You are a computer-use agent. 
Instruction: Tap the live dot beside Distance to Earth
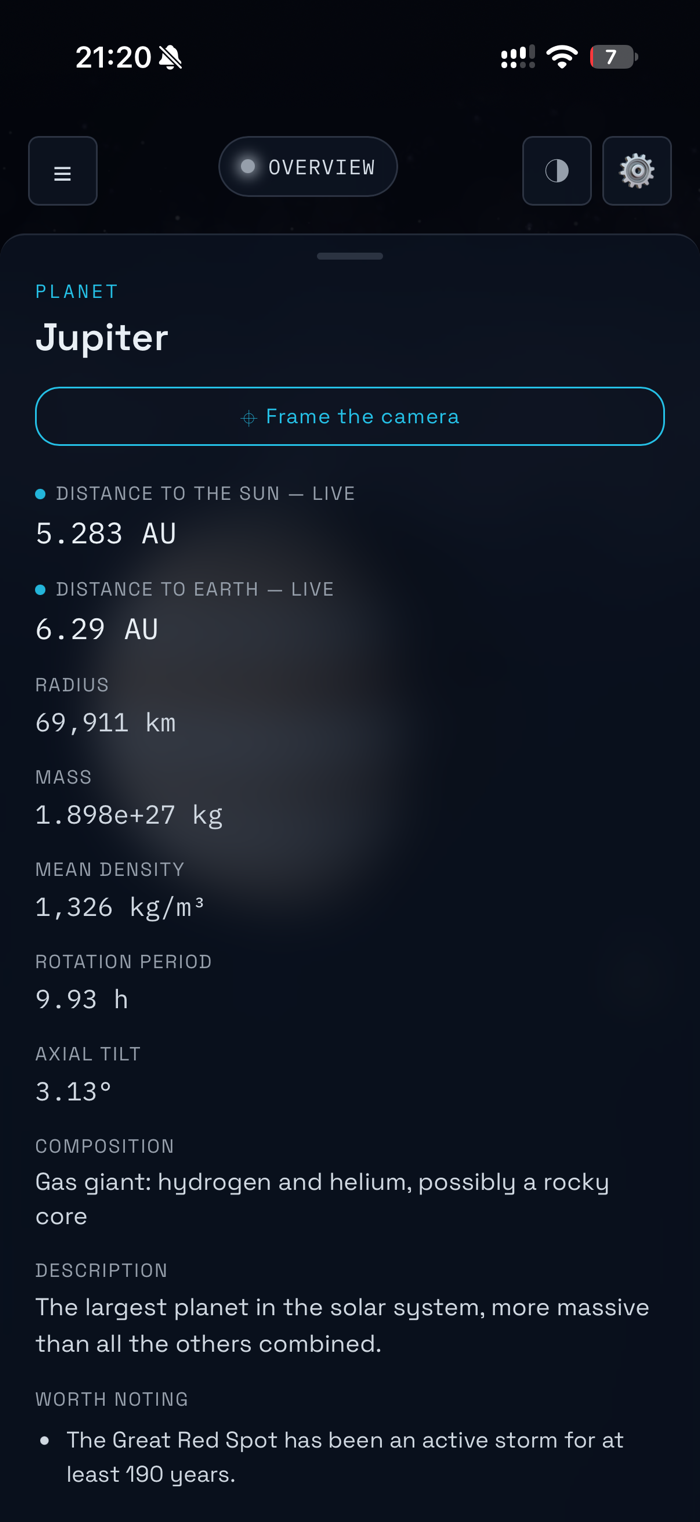coord(41,590)
